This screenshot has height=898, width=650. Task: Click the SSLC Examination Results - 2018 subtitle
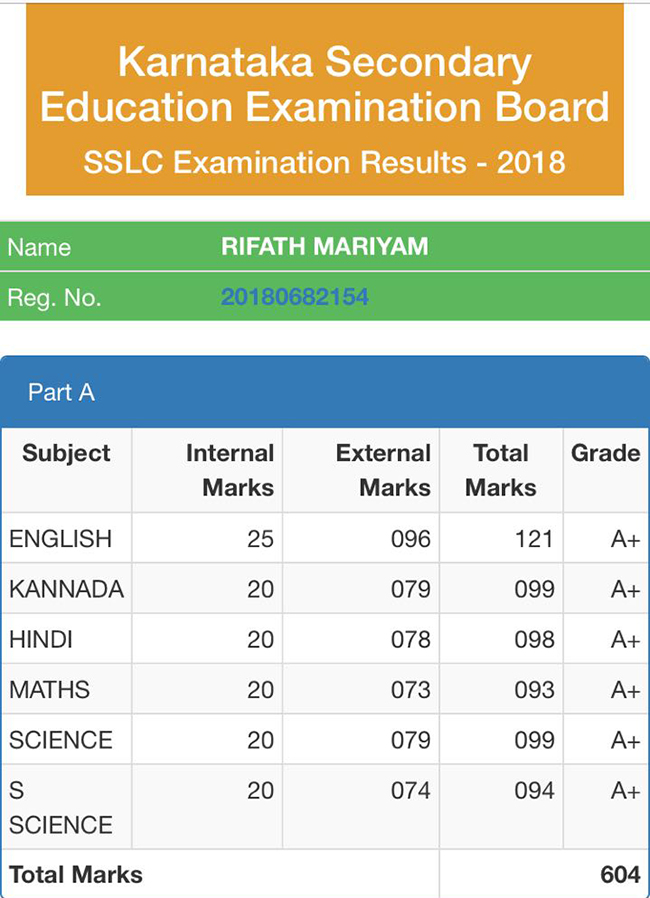(324, 162)
